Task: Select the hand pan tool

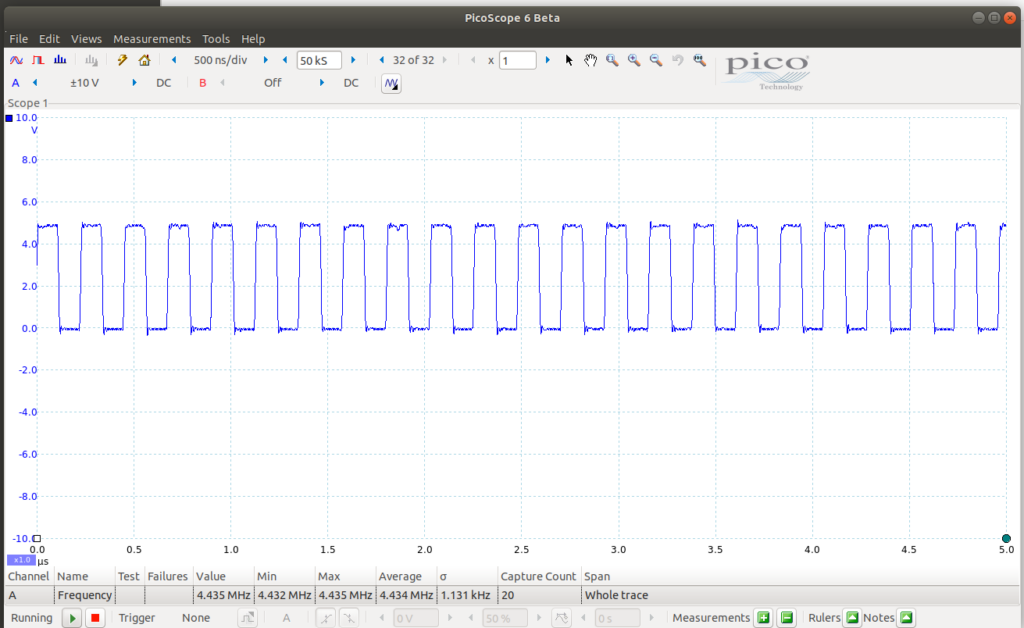Action: (590, 60)
